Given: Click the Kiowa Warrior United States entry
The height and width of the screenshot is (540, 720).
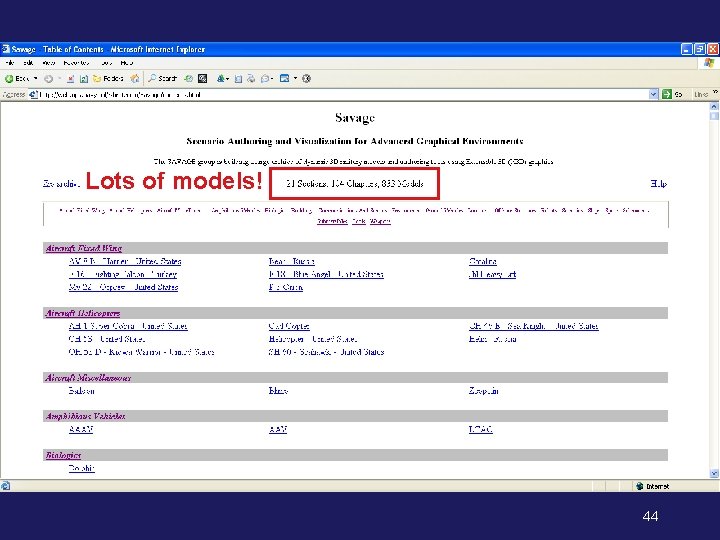Looking at the screenshot, I should tap(141, 352).
